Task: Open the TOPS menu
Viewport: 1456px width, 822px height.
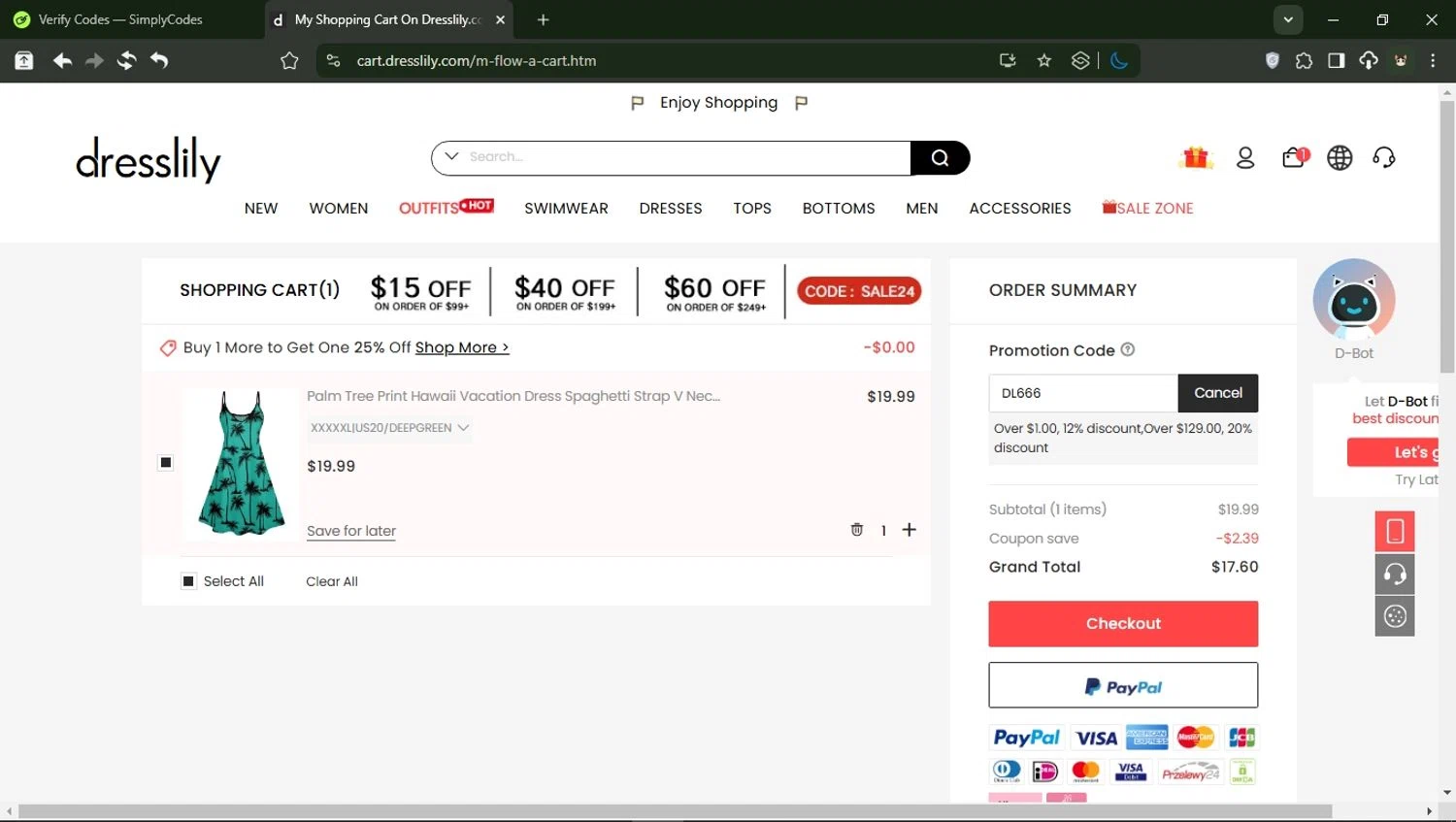Action: (x=752, y=209)
